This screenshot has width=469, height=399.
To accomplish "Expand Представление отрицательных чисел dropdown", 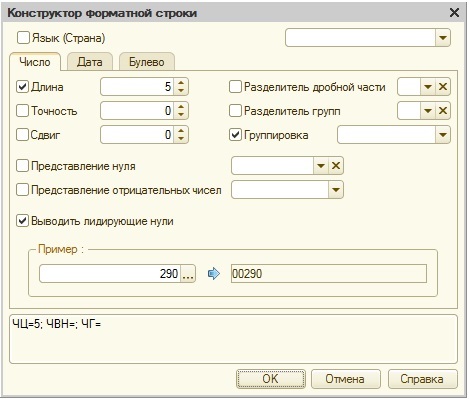I will [336, 190].
